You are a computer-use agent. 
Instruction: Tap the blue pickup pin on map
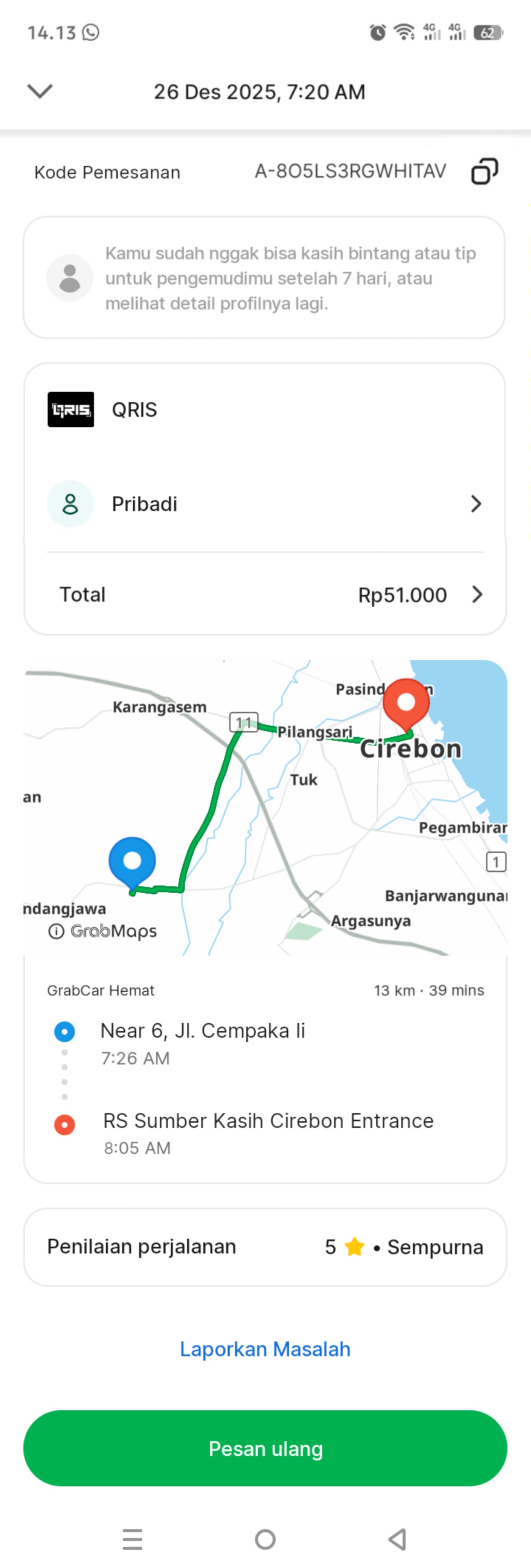(x=132, y=861)
